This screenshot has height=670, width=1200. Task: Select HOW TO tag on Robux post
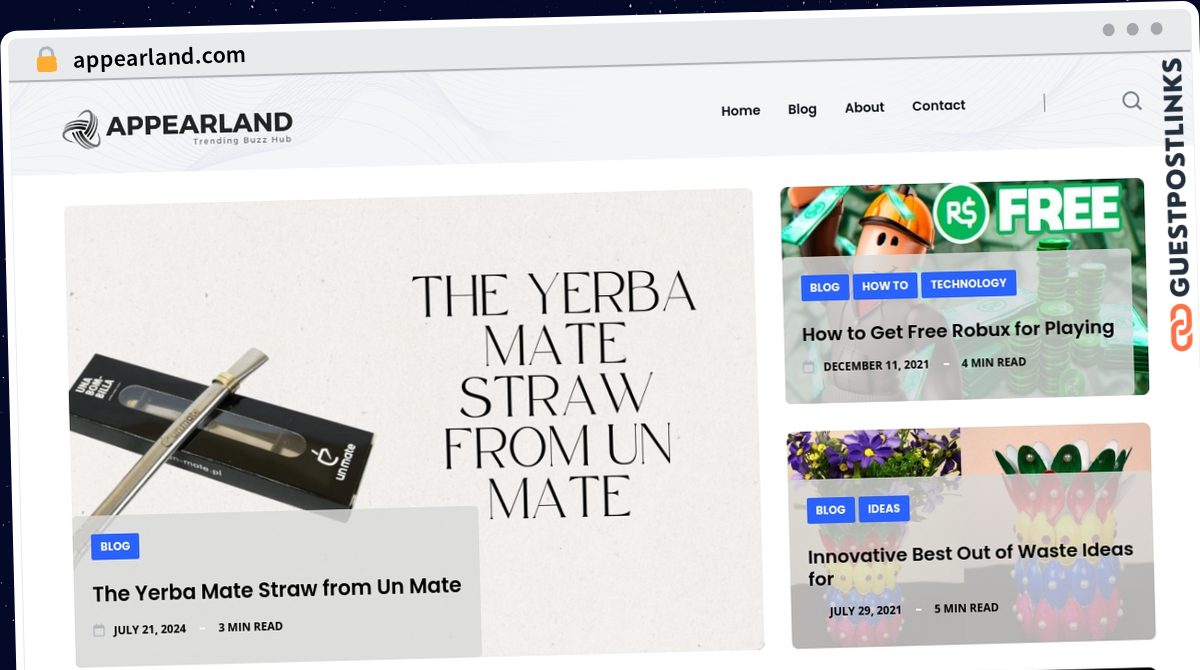(x=885, y=285)
